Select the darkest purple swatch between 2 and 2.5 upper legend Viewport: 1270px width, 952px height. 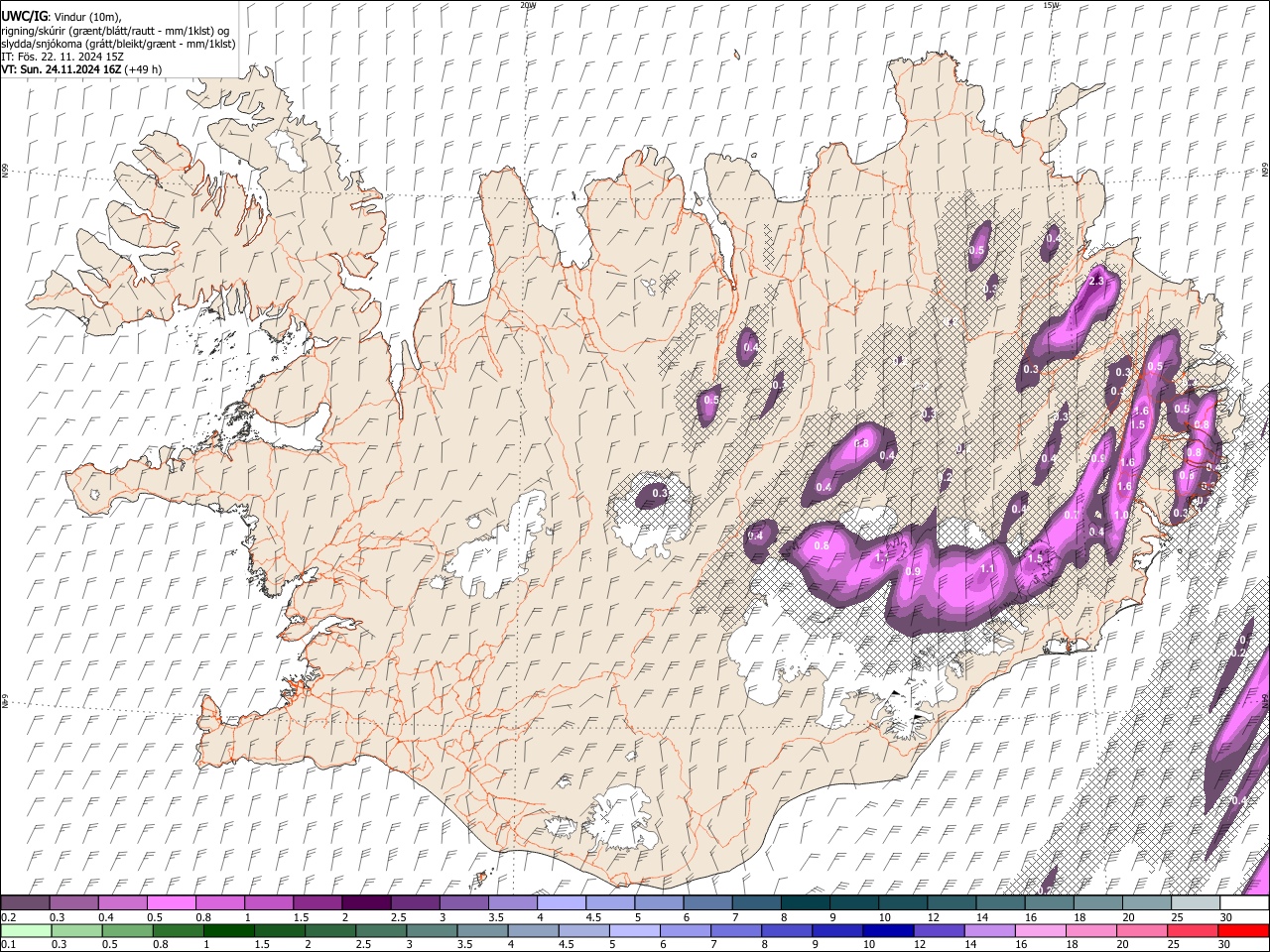[x=365, y=903]
